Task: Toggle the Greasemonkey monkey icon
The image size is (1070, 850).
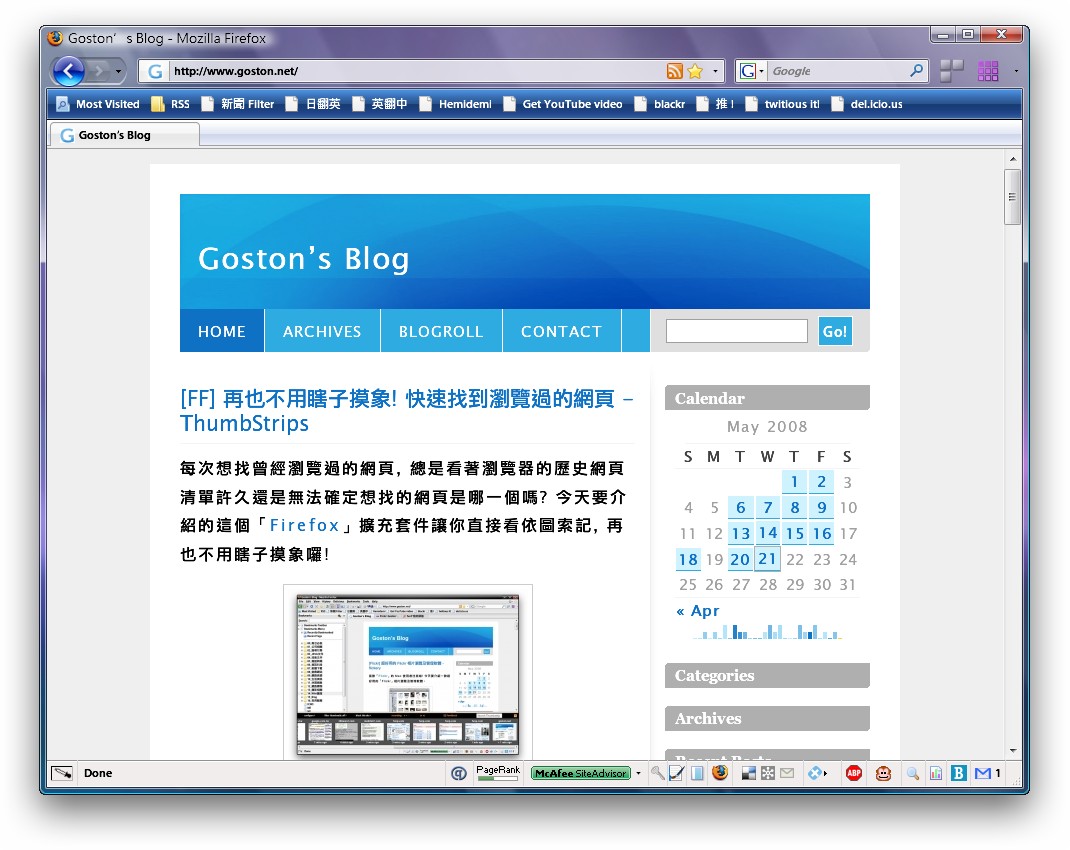Action: coord(883,773)
